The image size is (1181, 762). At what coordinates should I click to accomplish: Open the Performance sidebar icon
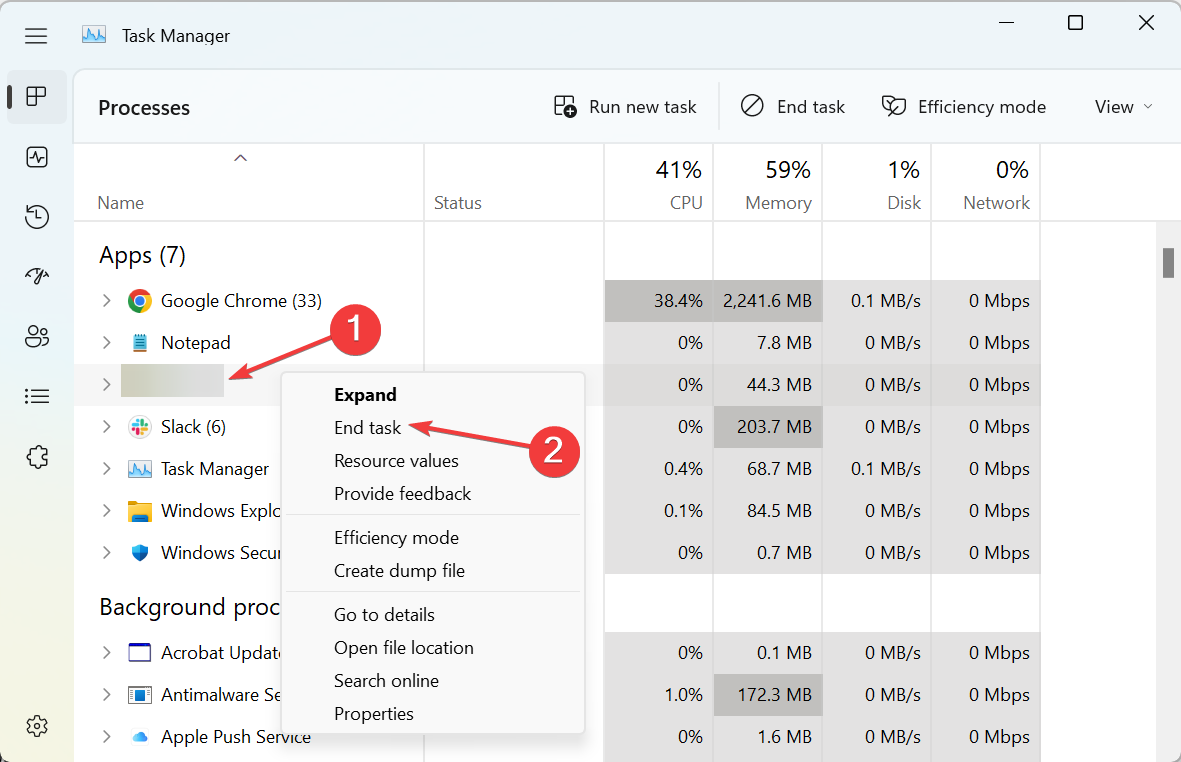click(36, 157)
